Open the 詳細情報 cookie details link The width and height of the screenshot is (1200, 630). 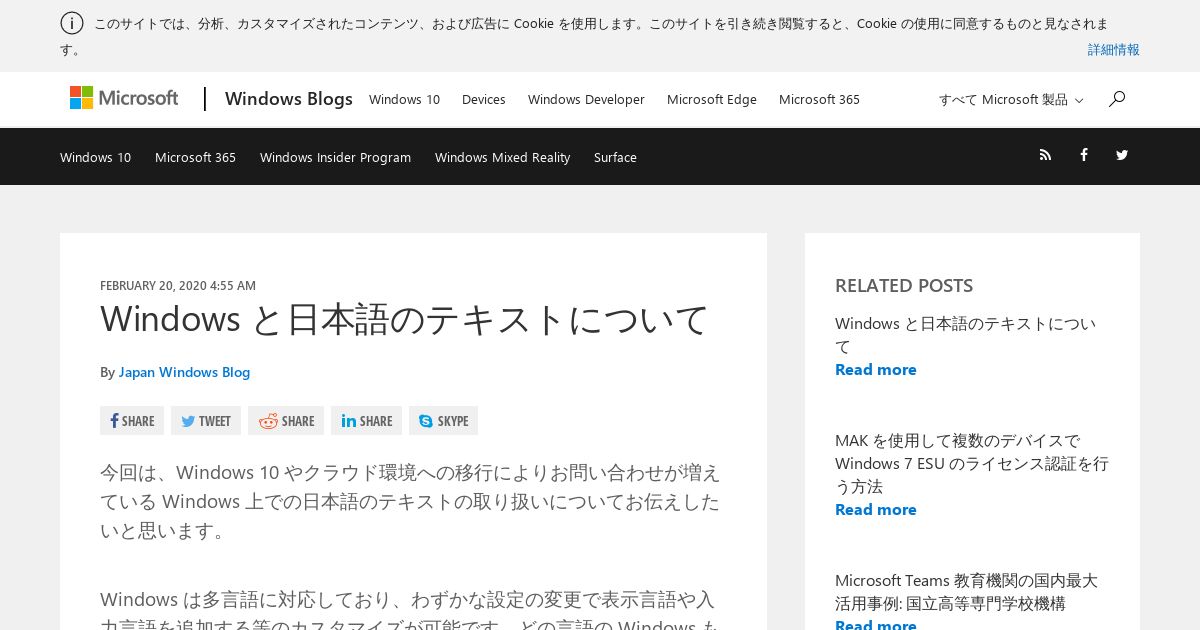[1113, 49]
